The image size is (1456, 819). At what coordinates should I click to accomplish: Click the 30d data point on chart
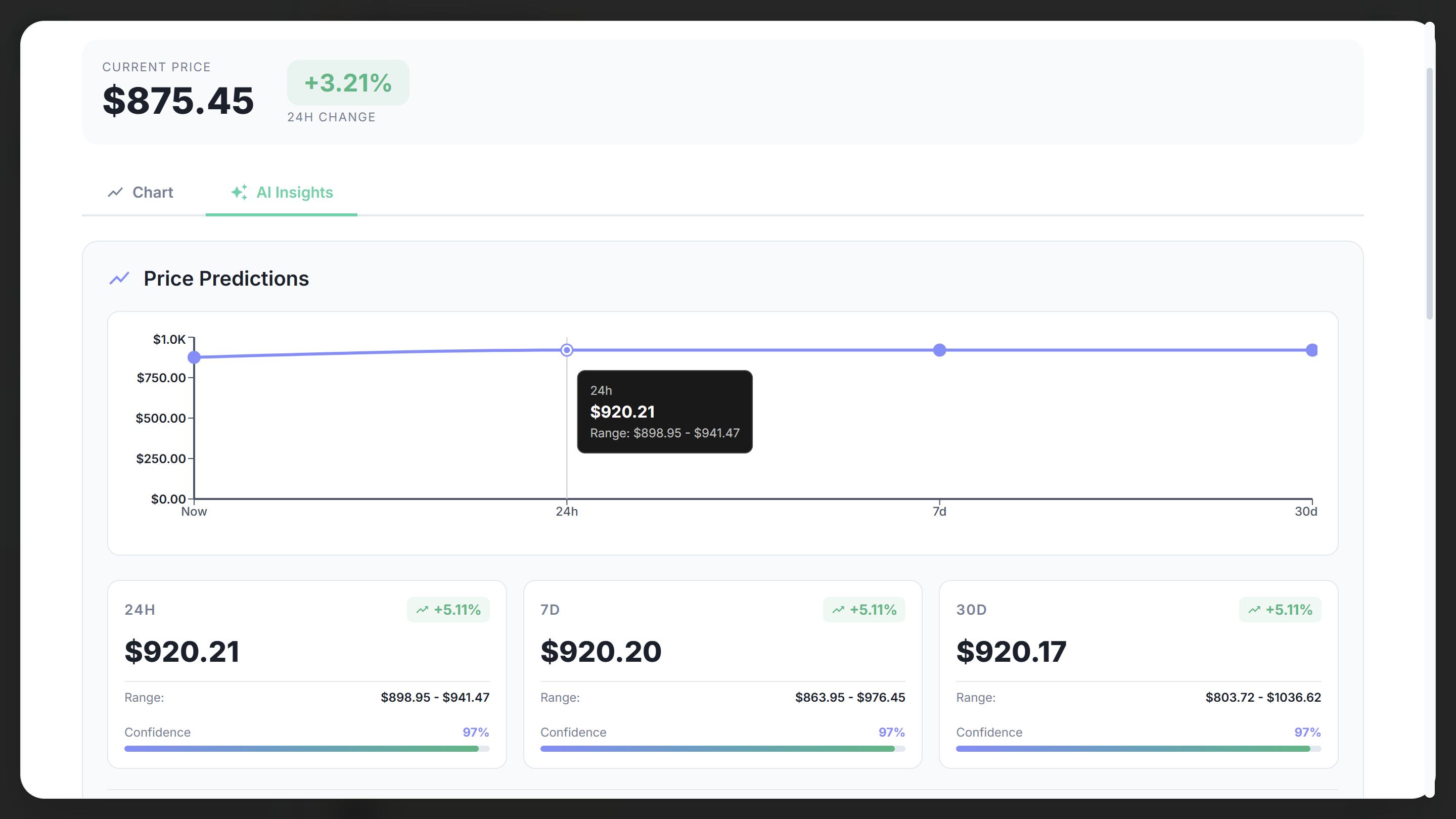(x=1311, y=350)
